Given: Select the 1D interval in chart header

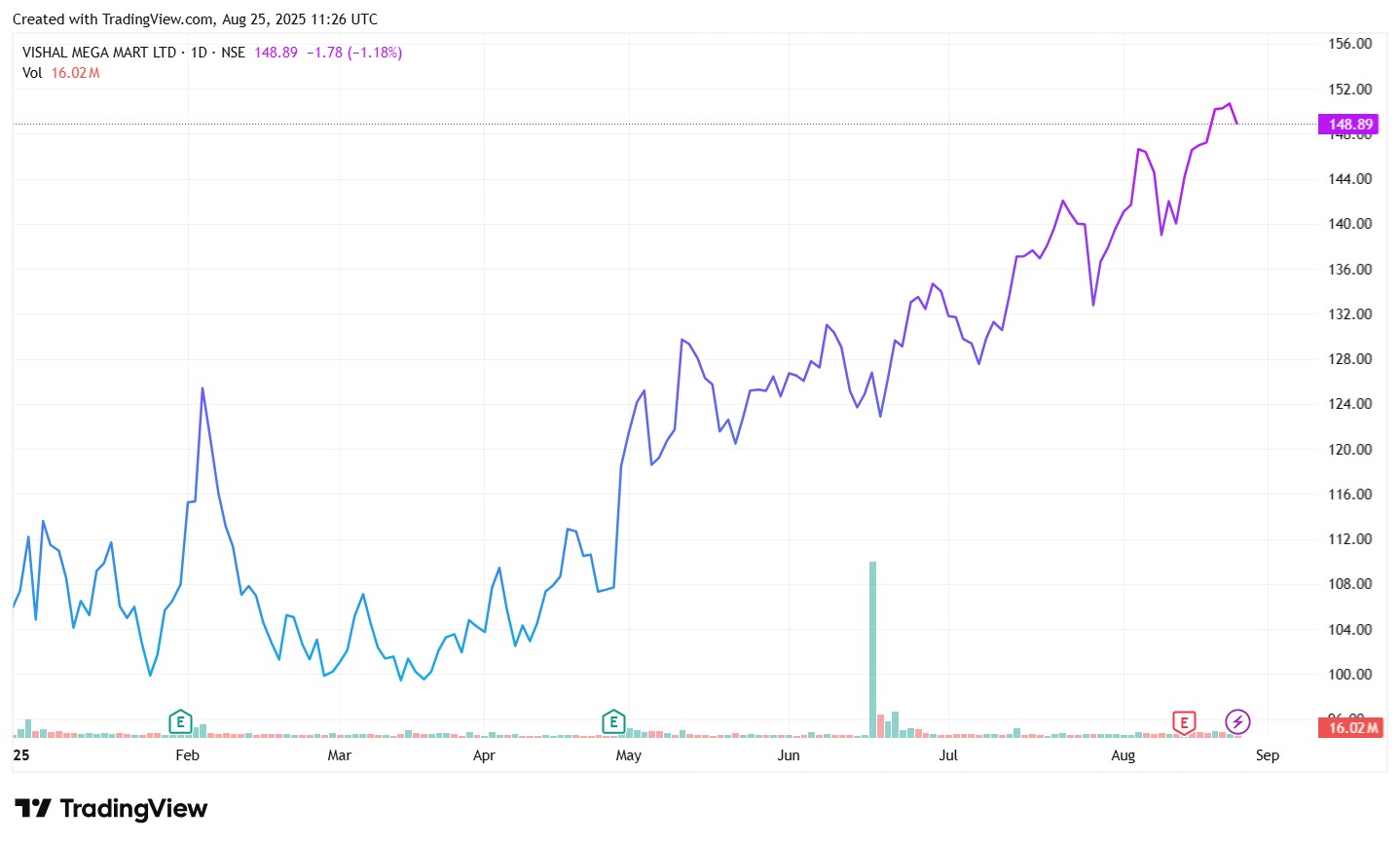Looking at the screenshot, I should coord(199,53).
